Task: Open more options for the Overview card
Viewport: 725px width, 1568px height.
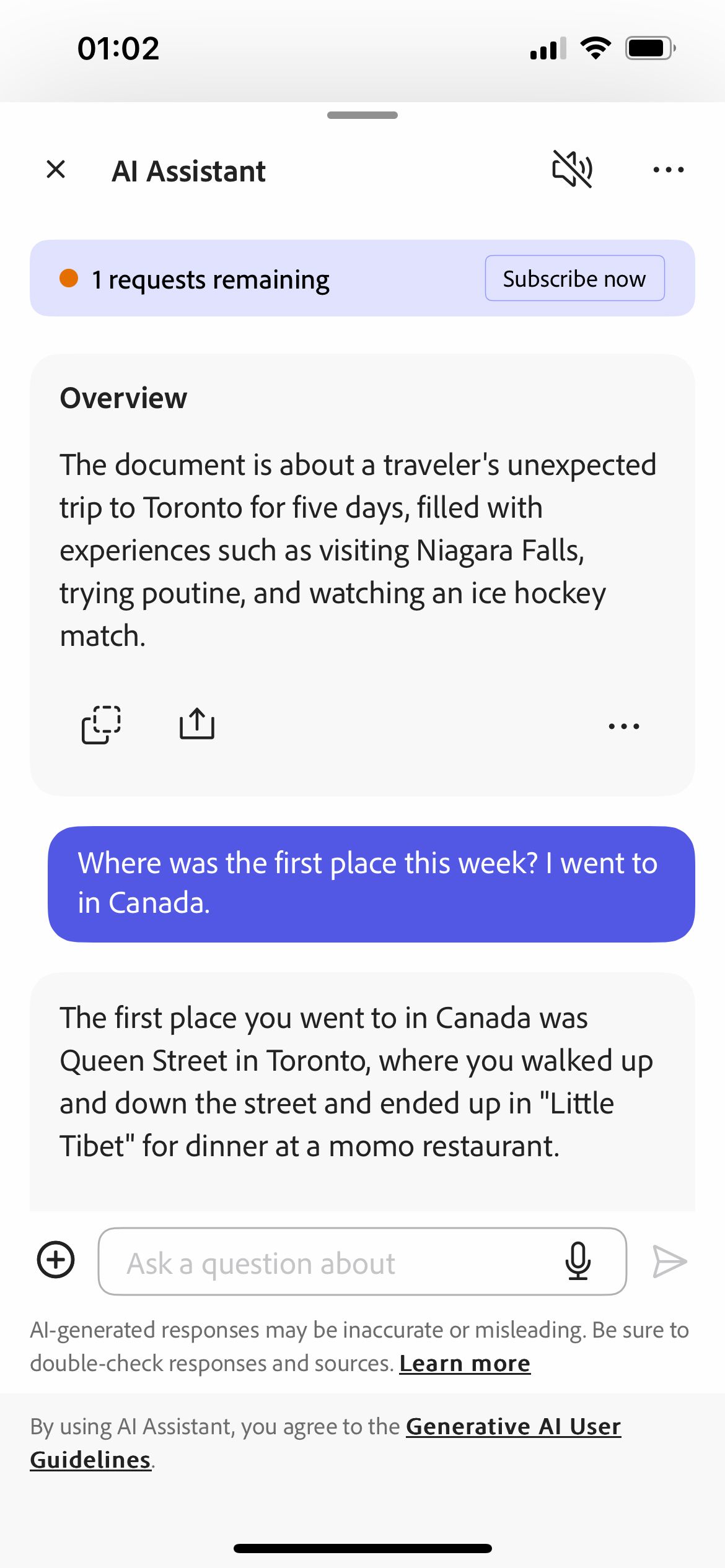Action: [x=623, y=726]
